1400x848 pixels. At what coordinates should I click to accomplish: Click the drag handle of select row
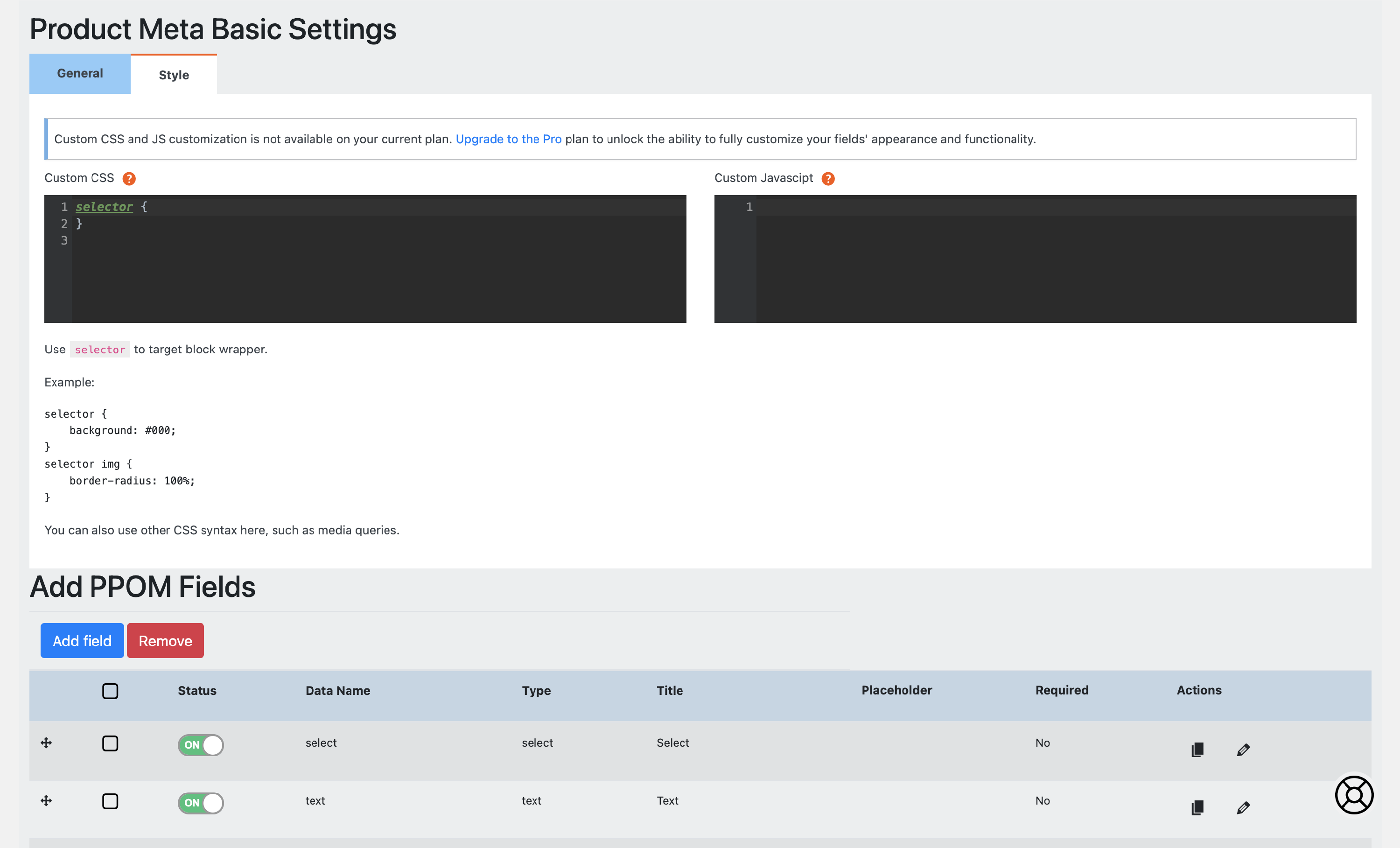click(x=47, y=743)
